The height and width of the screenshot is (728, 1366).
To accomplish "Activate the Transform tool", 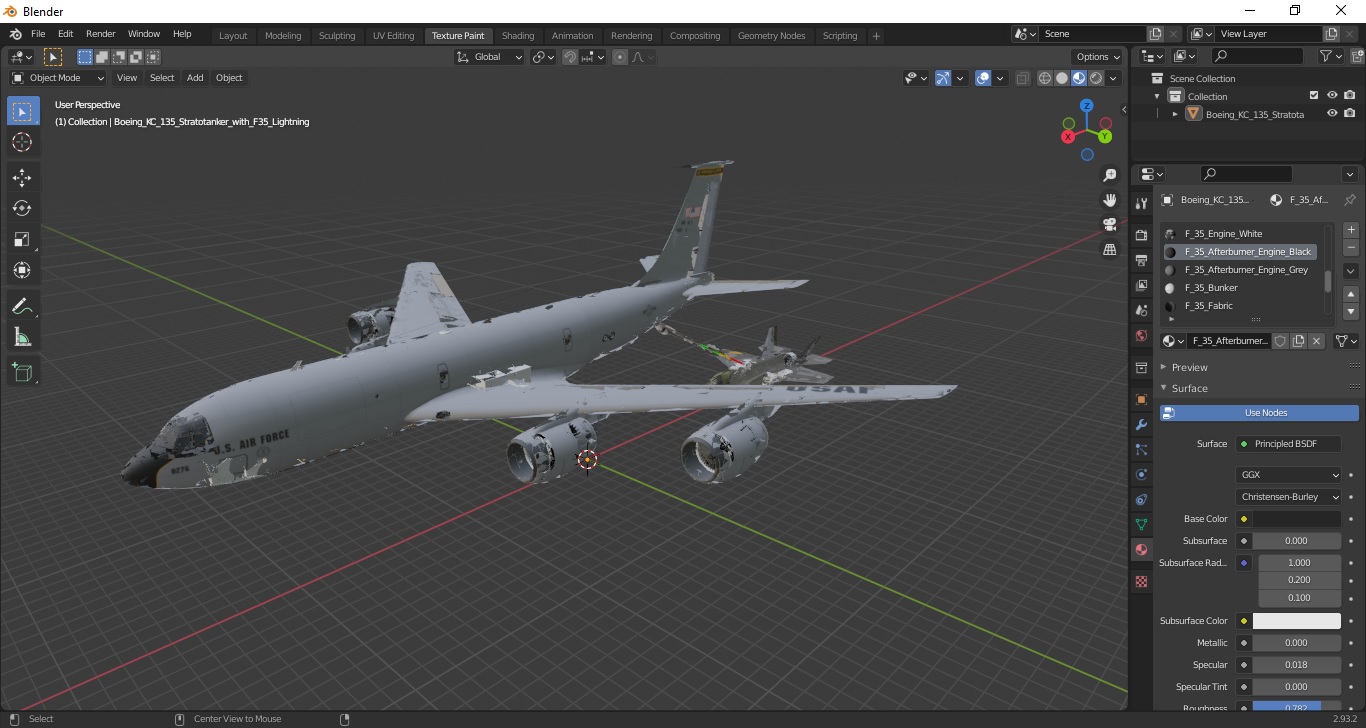I will [x=23, y=270].
